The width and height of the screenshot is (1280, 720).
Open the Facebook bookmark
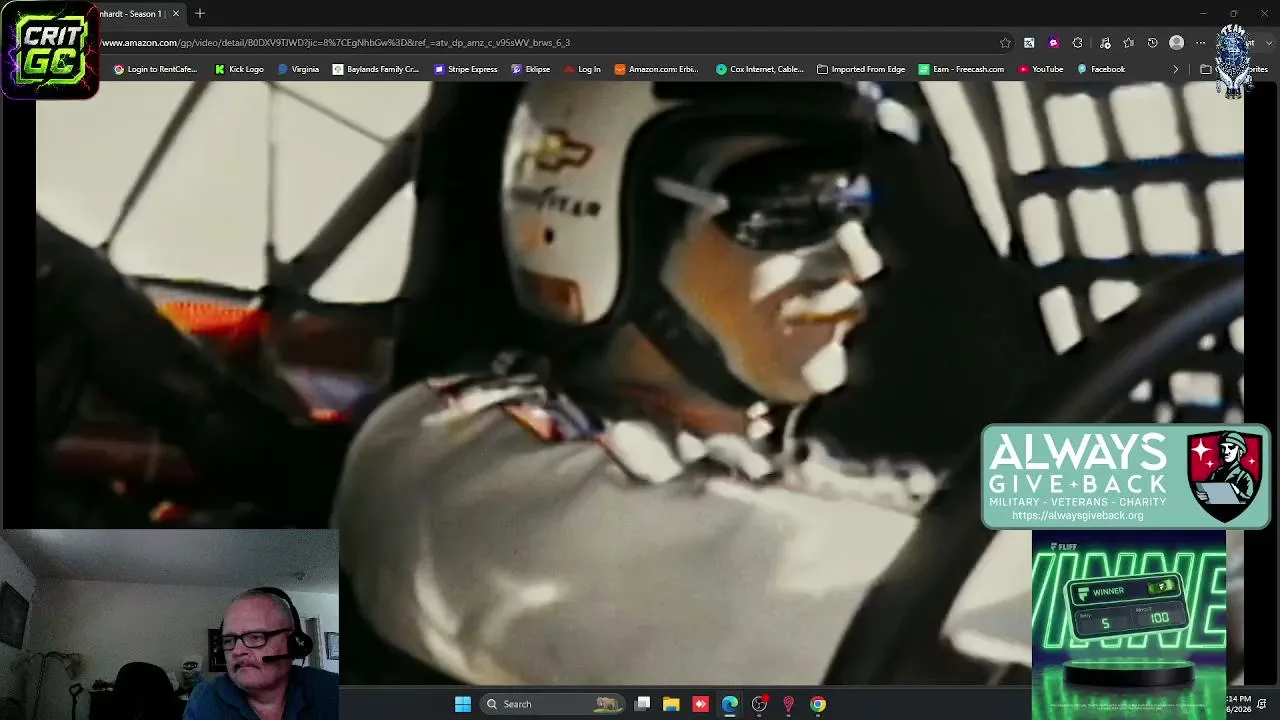click(1101, 69)
